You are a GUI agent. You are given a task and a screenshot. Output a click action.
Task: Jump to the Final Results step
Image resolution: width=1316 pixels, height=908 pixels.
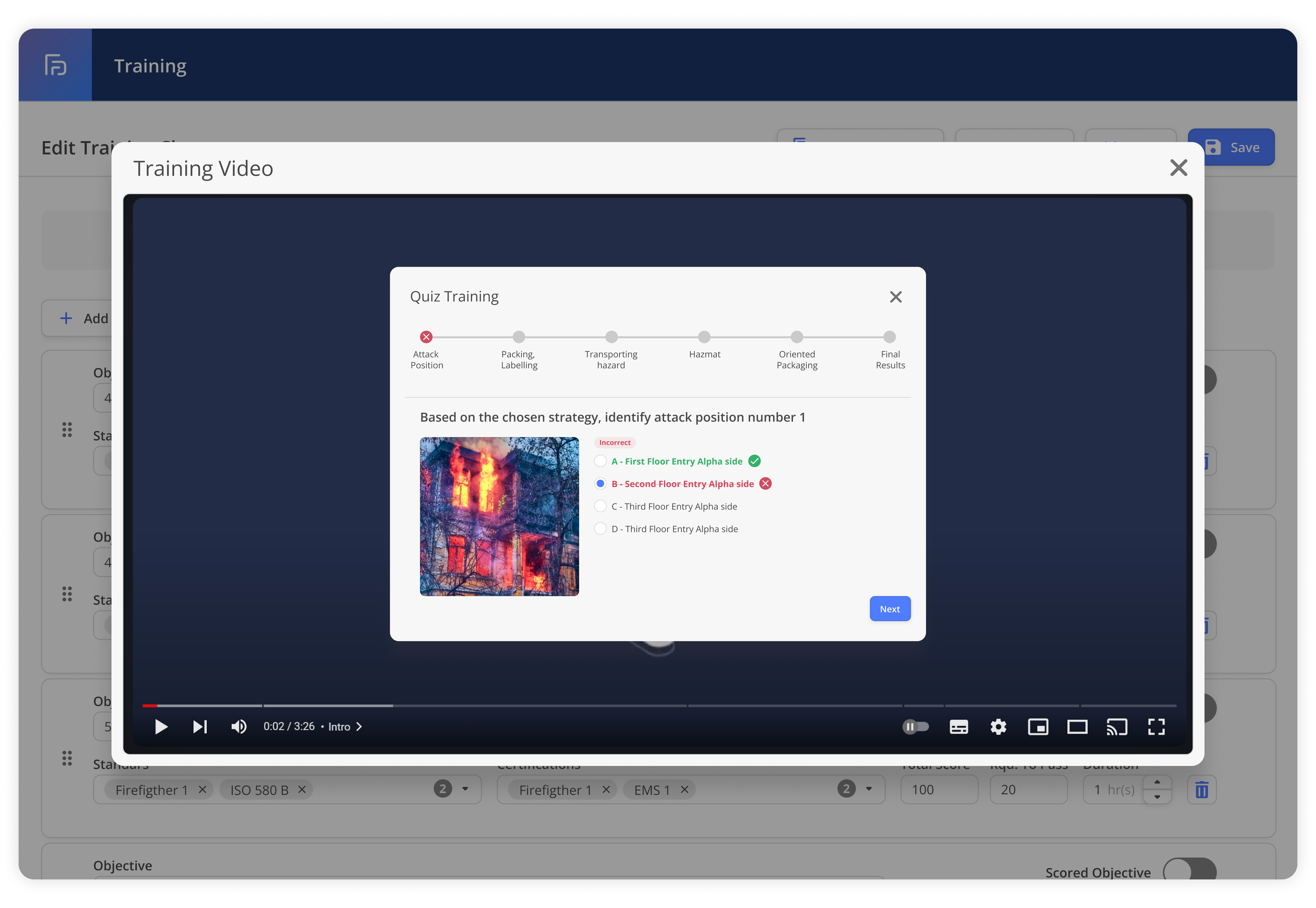coord(890,337)
